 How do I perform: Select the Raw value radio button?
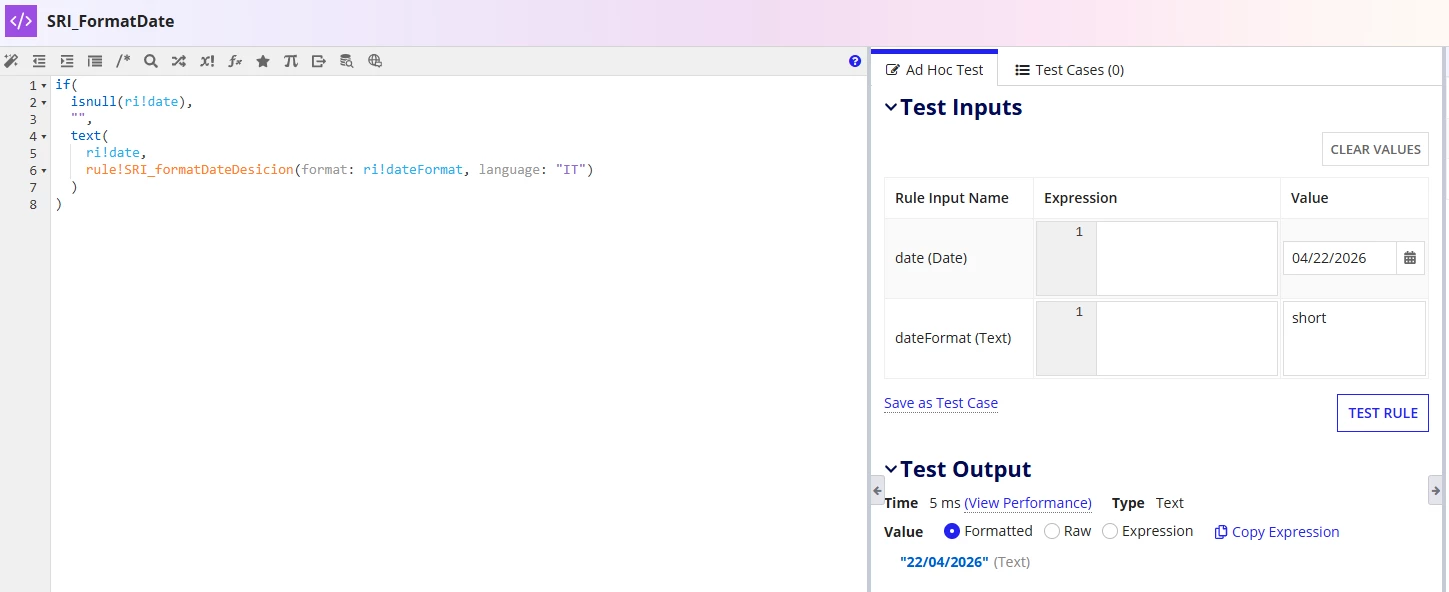point(1052,531)
